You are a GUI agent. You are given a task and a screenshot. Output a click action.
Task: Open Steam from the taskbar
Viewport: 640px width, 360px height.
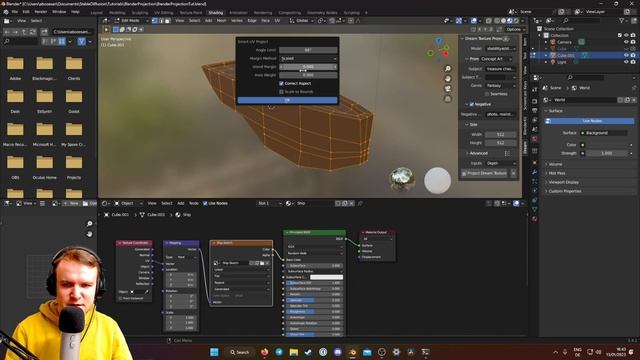pos(308,352)
